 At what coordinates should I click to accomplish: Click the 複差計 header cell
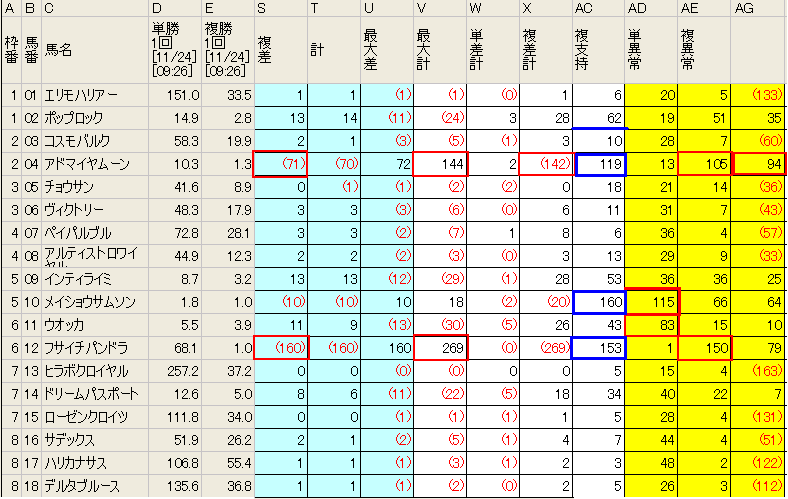pyautogui.click(x=546, y=50)
